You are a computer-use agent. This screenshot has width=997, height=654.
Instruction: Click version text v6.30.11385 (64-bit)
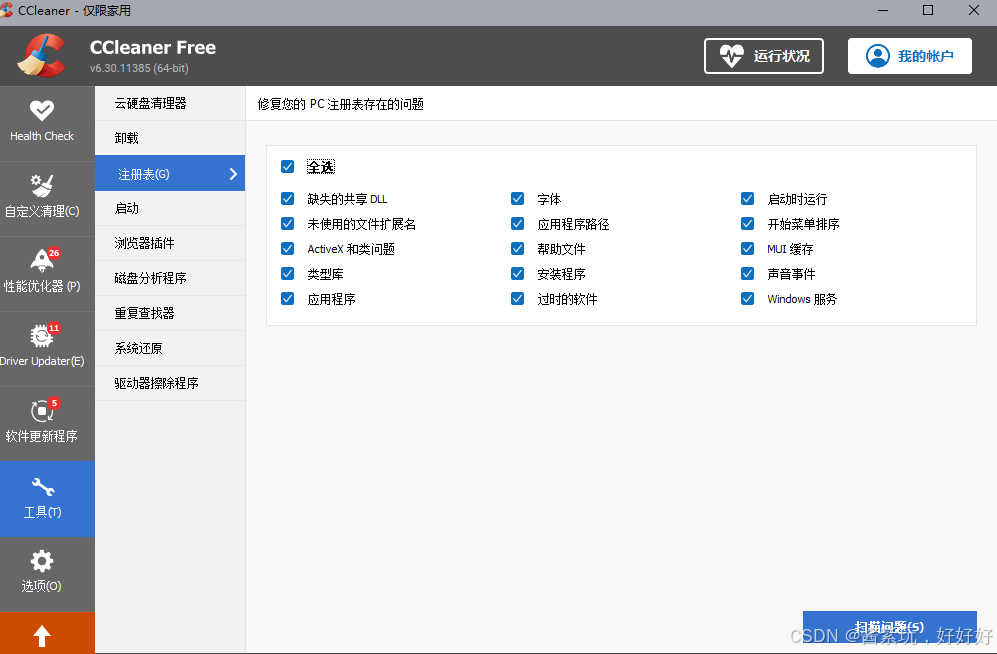pyautogui.click(x=139, y=68)
